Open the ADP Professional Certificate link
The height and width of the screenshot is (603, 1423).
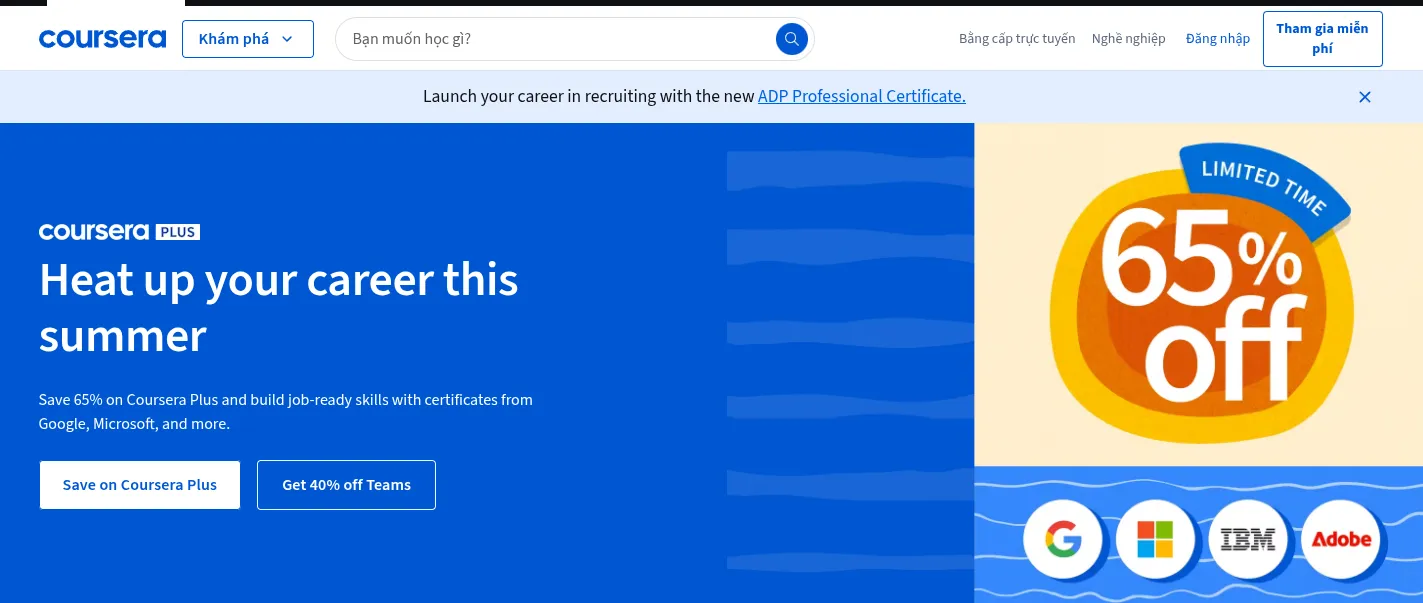coord(861,96)
